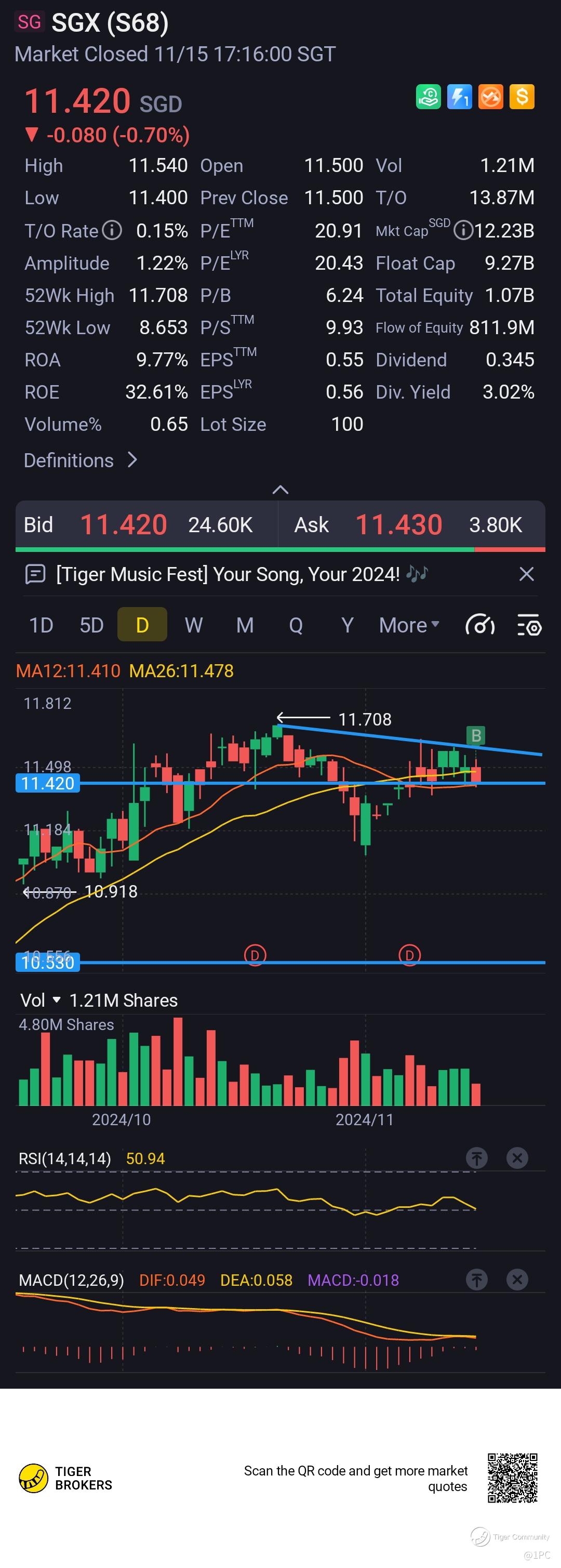
Task: Tap the Ask price 11.430
Action: (398, 525)
